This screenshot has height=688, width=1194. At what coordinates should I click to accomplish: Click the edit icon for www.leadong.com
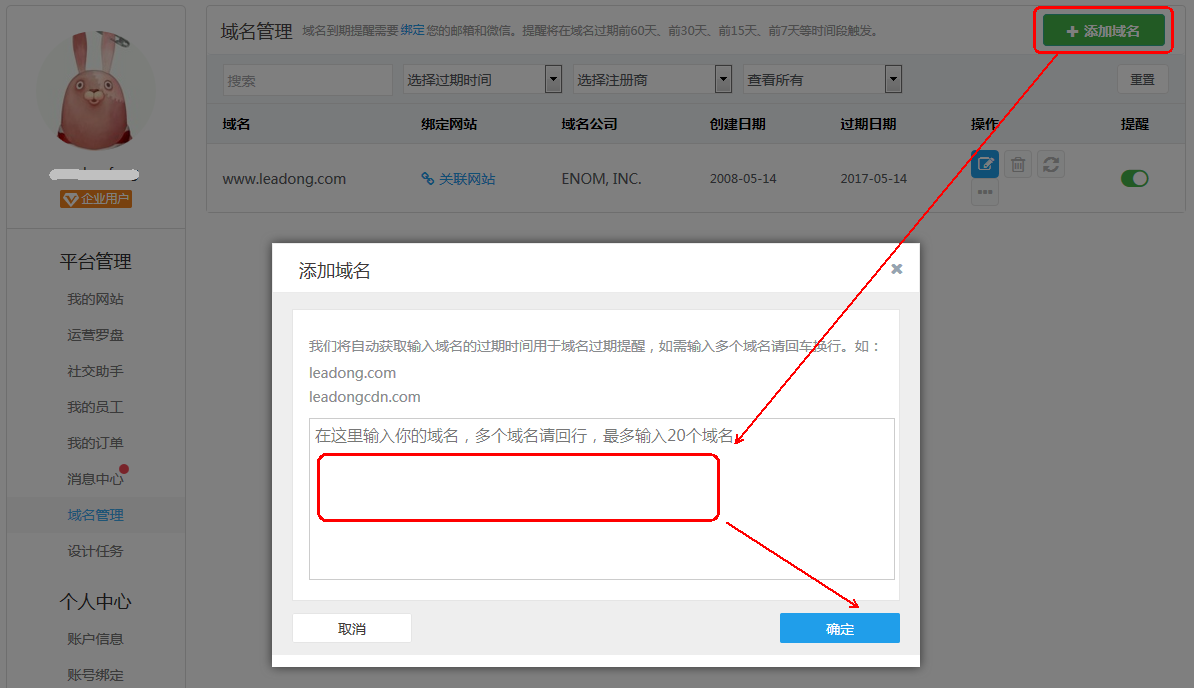coord(984,164)
